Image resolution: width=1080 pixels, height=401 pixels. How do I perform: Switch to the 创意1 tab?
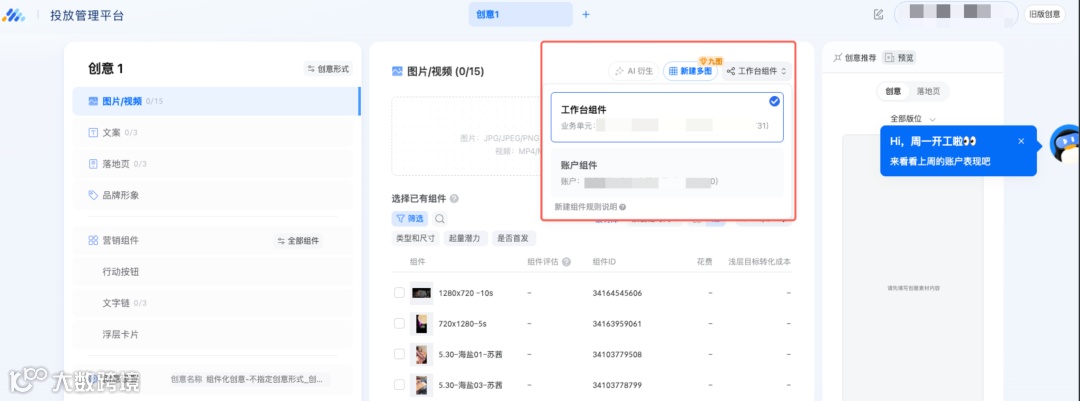point(521,14)
